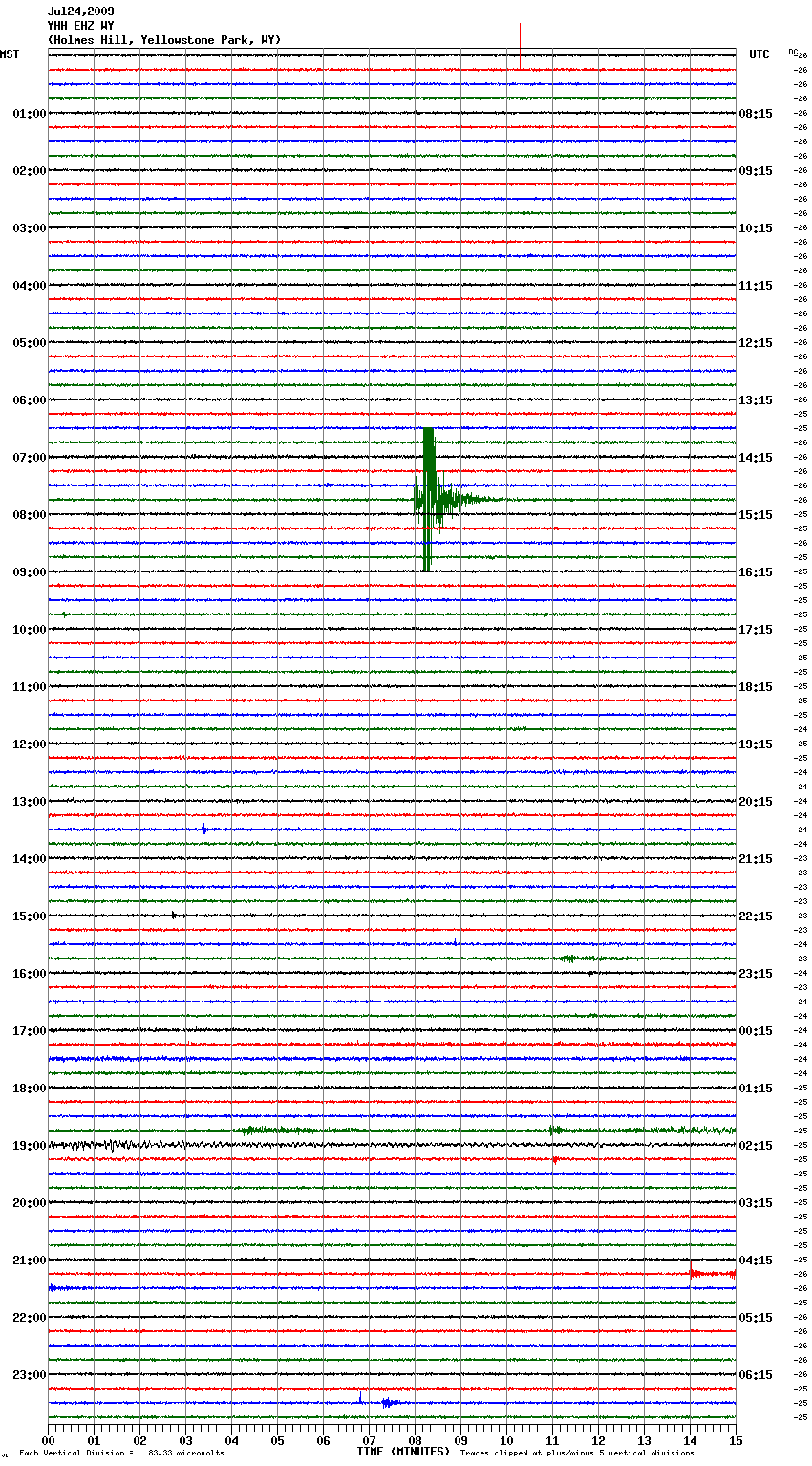Select the 16:00 MST row label
This screenshot has height=1466, width=812.
coord(30,973)
